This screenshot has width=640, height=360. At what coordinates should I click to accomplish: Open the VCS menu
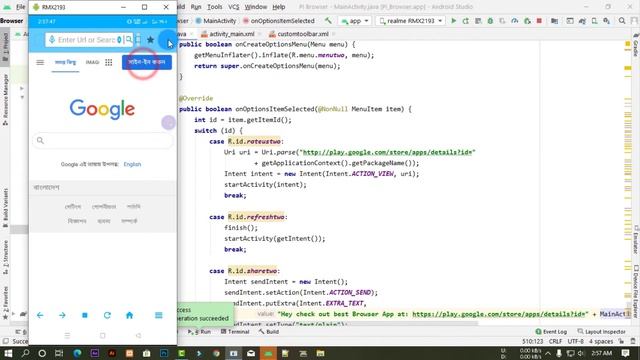233,7
